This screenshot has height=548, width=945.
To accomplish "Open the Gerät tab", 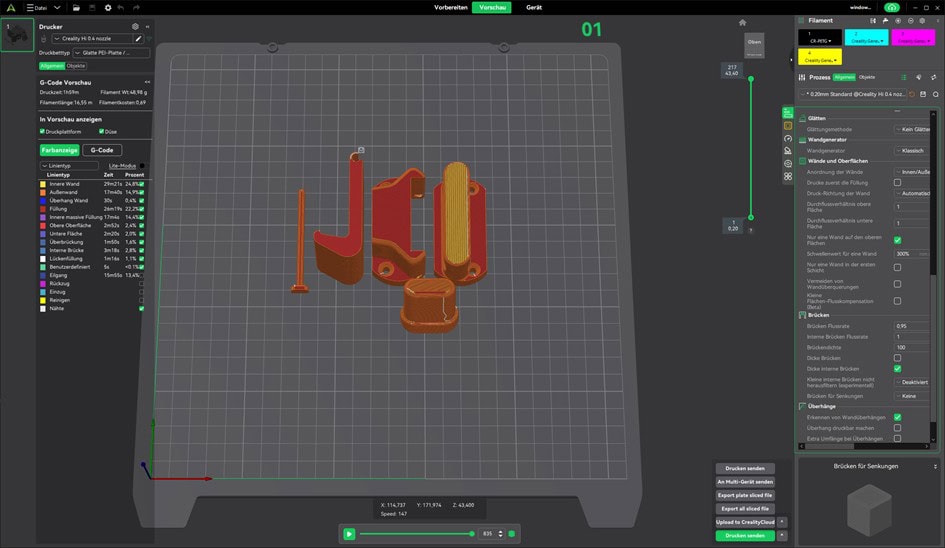I will (x=534, y=7).
